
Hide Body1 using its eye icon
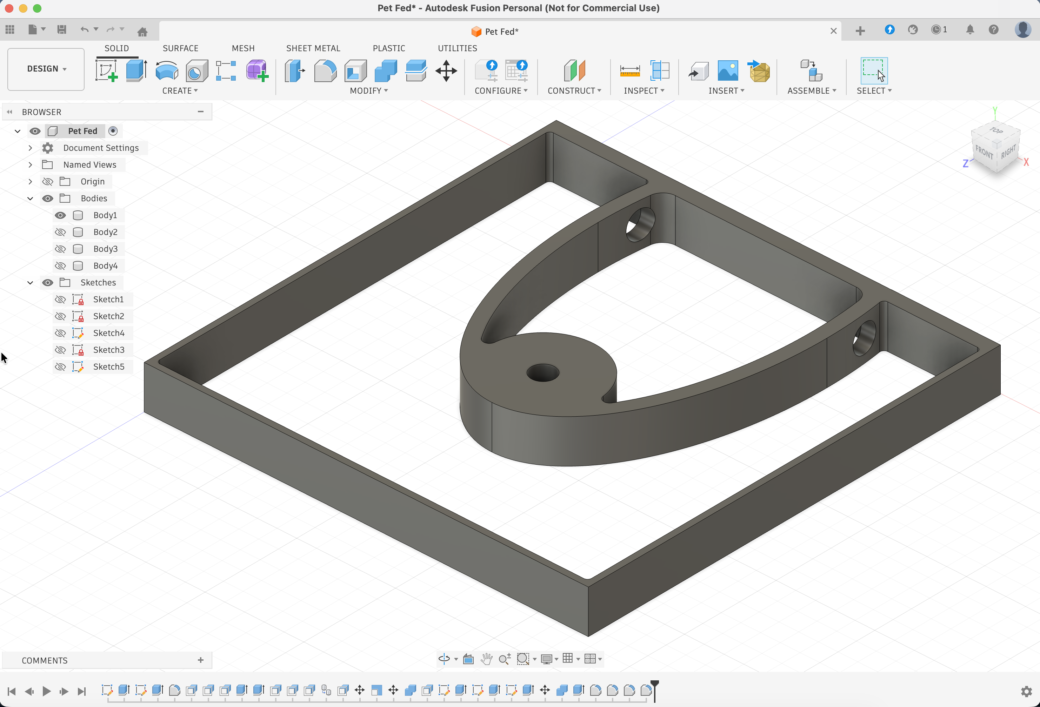point(60,215)
